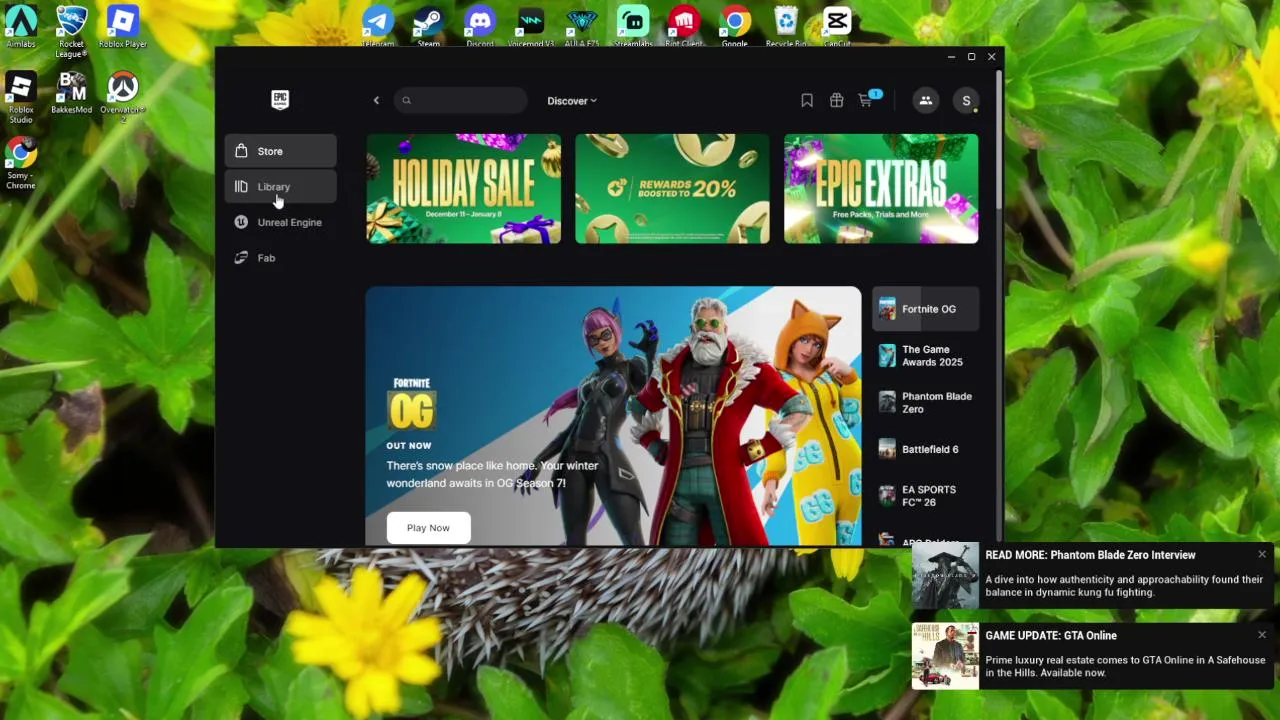Open the Rewards Boosted to 20% banner
1280x720 pixels.
click(672, 189)
